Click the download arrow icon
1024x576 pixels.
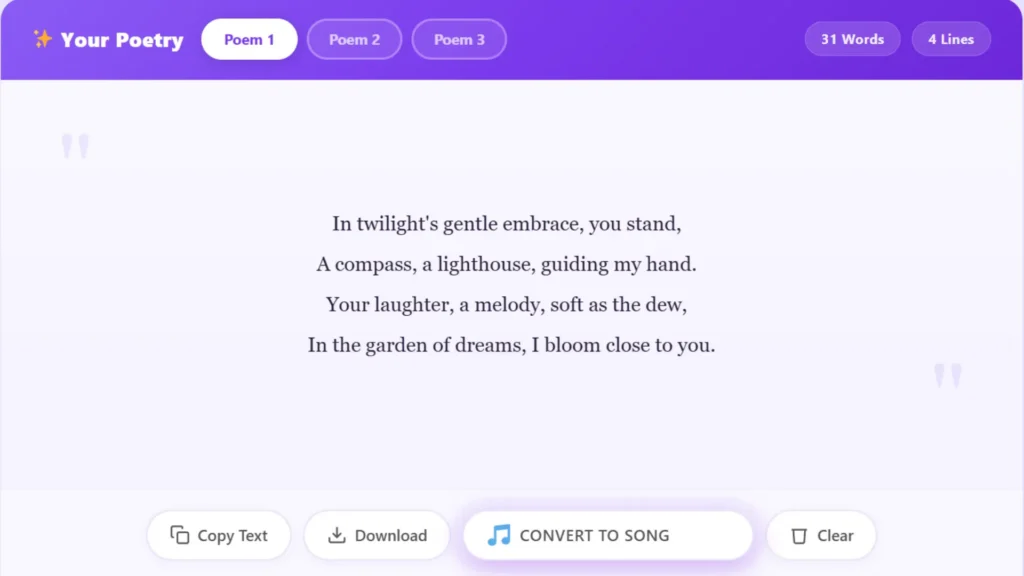tap(340, 535)
